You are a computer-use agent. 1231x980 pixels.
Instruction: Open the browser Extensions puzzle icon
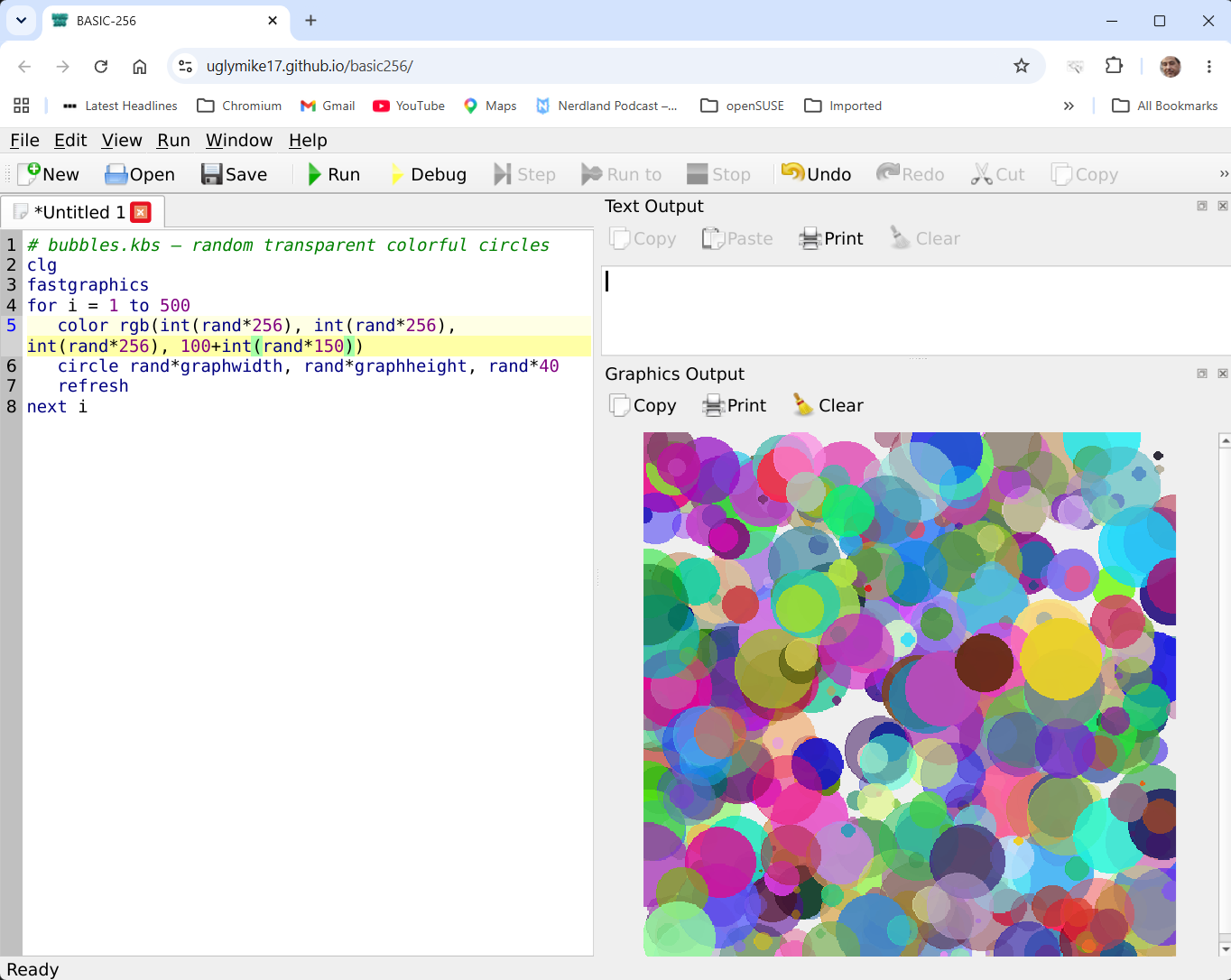(x=1114, y=66)
